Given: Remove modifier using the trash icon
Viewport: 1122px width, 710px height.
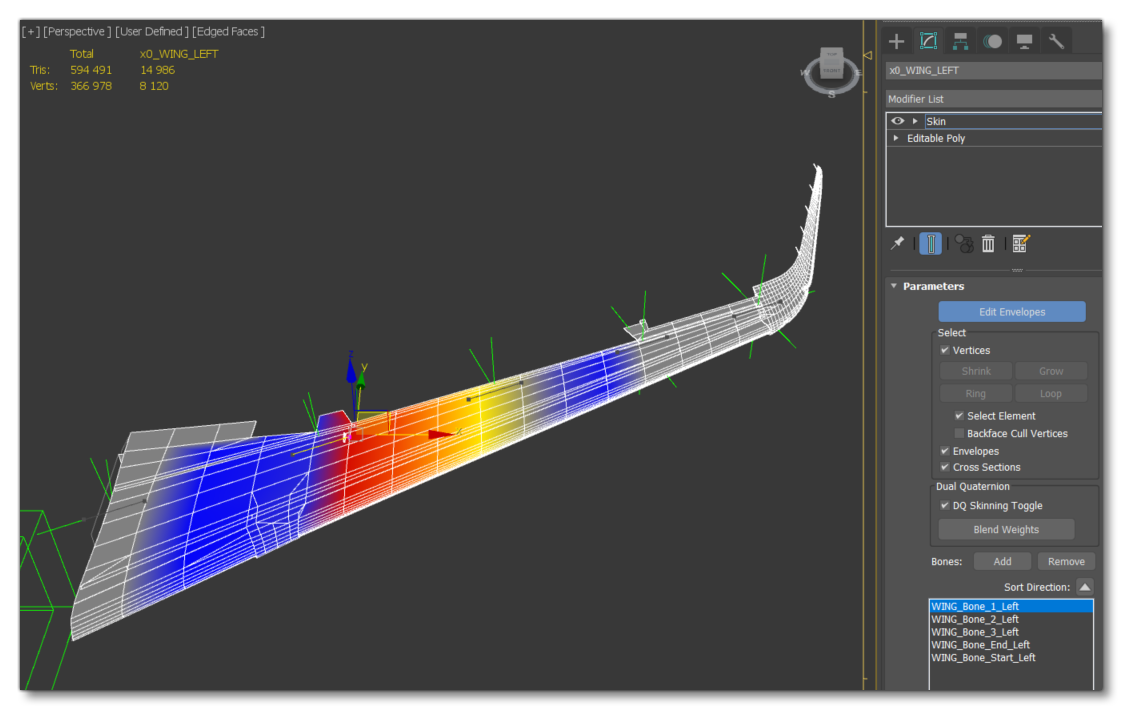Looking at the screenshot, I should coord(988,244).
